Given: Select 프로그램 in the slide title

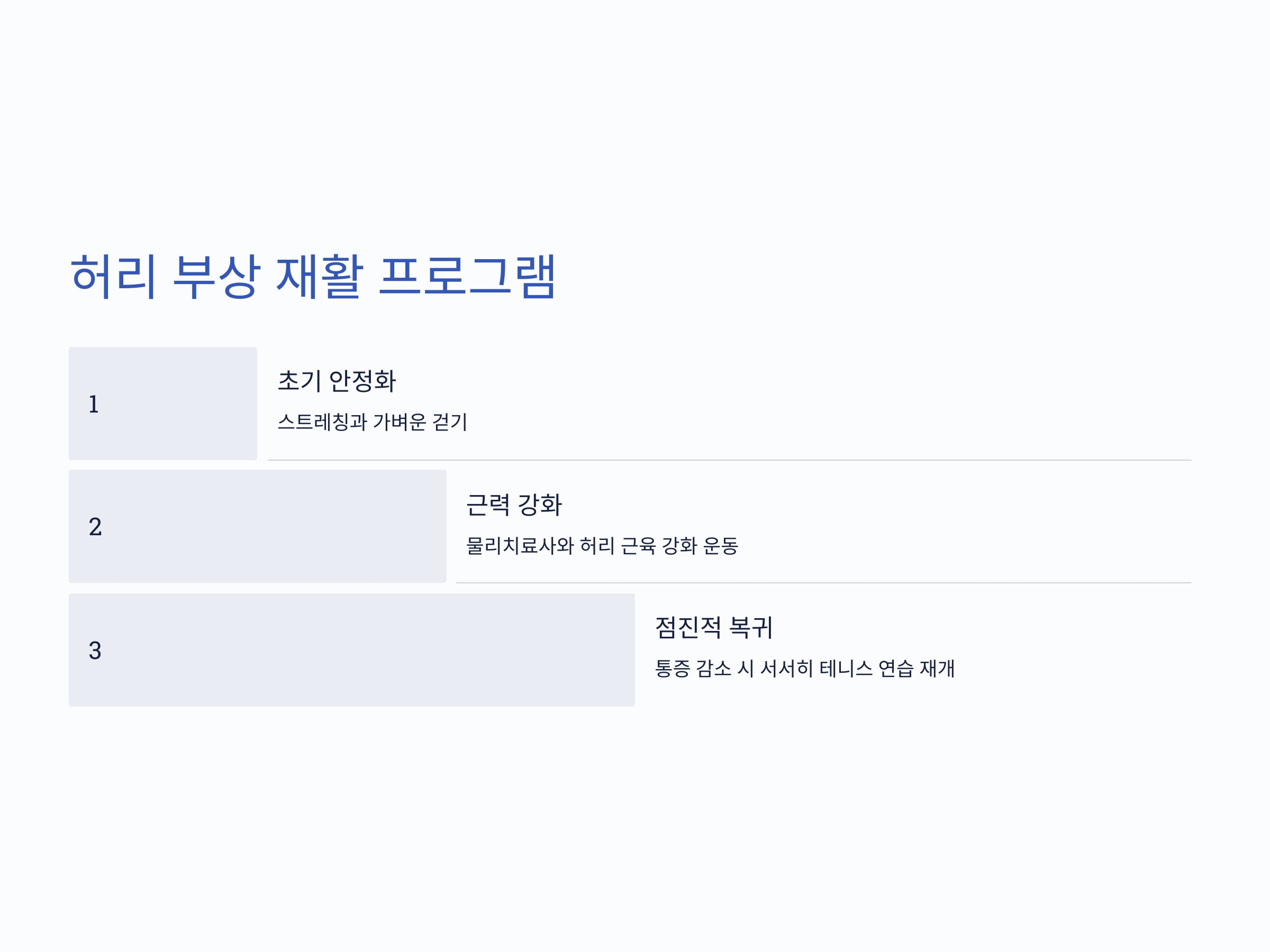Looking at the screenshot, I should [467, 277].
